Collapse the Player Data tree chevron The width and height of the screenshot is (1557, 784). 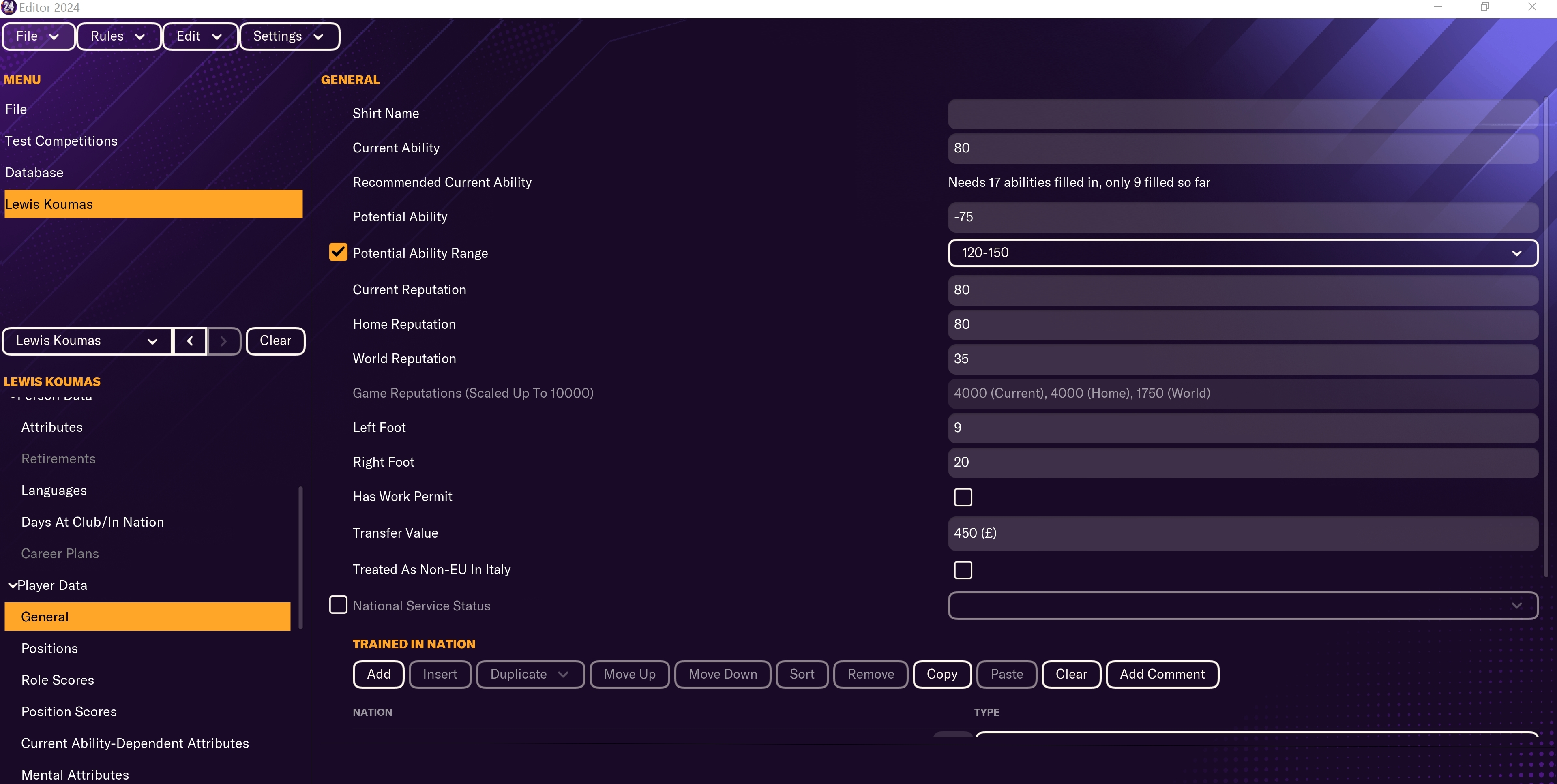point(12,585)
